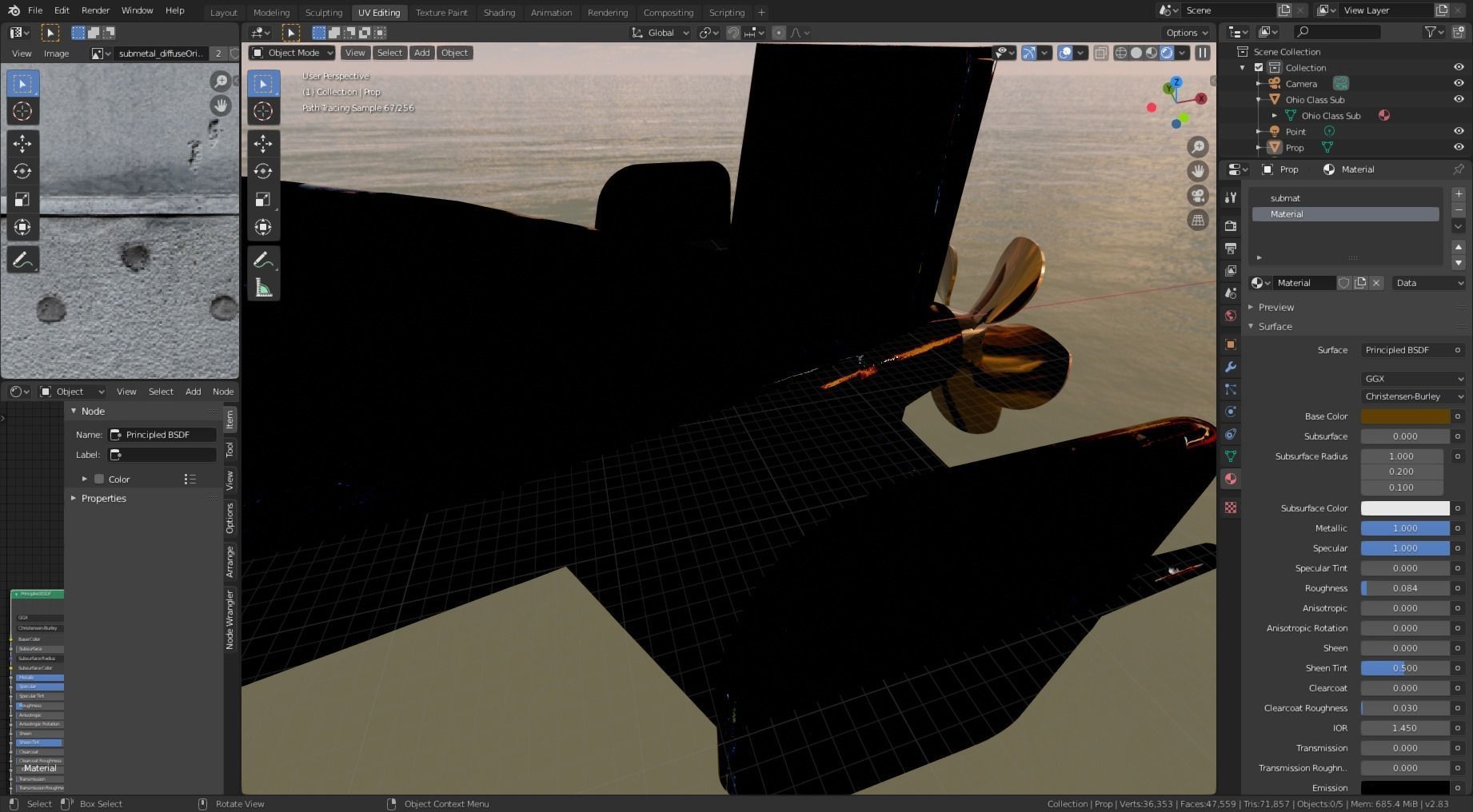The image size is (1473, 812).
Task: Select the Rotate tool in the 3D viewport toolbar
Action: click(263, 171)
